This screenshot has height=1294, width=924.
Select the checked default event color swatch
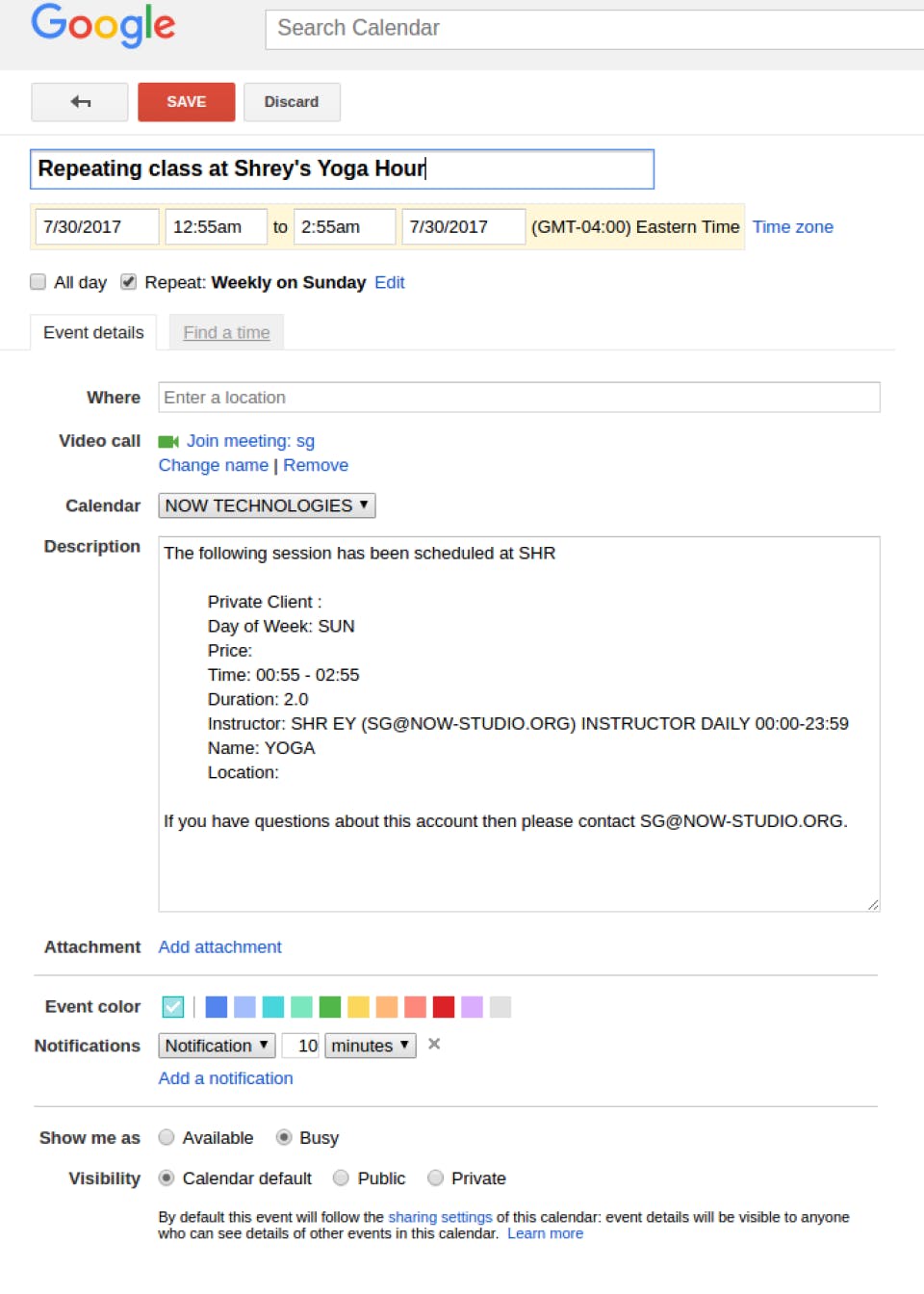(x=172, y=1007)
